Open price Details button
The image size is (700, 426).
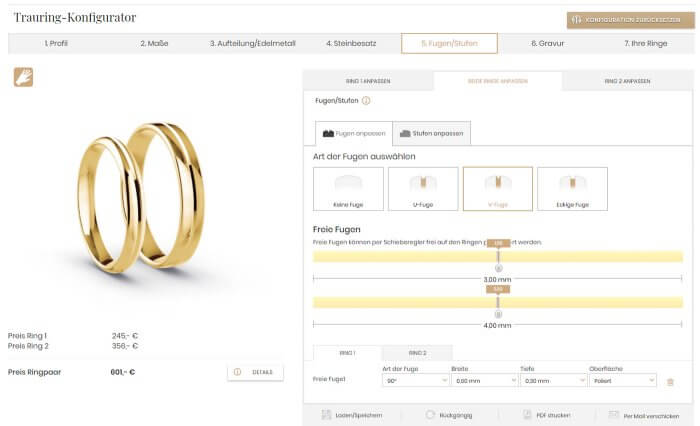tap(255, 372)
